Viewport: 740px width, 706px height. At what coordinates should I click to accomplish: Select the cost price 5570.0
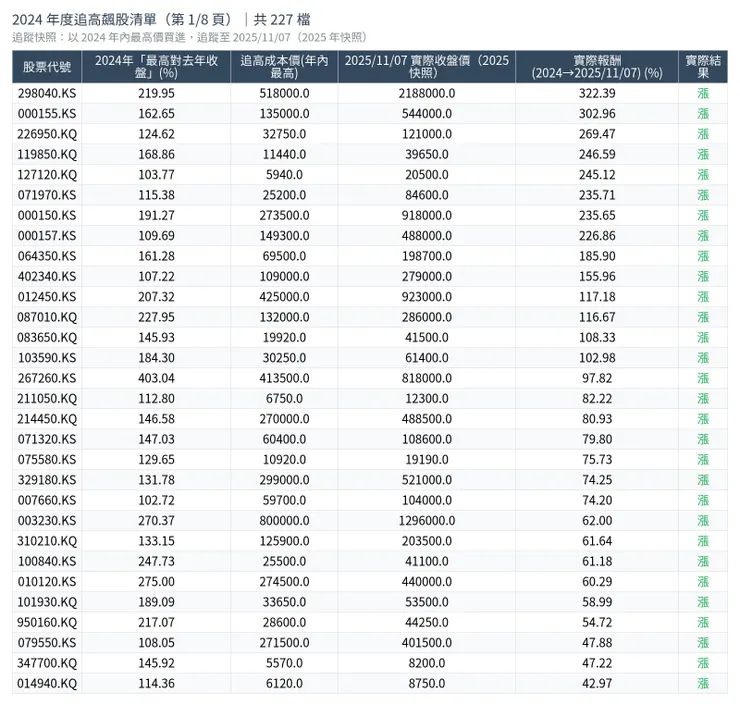tap(284, 663)
